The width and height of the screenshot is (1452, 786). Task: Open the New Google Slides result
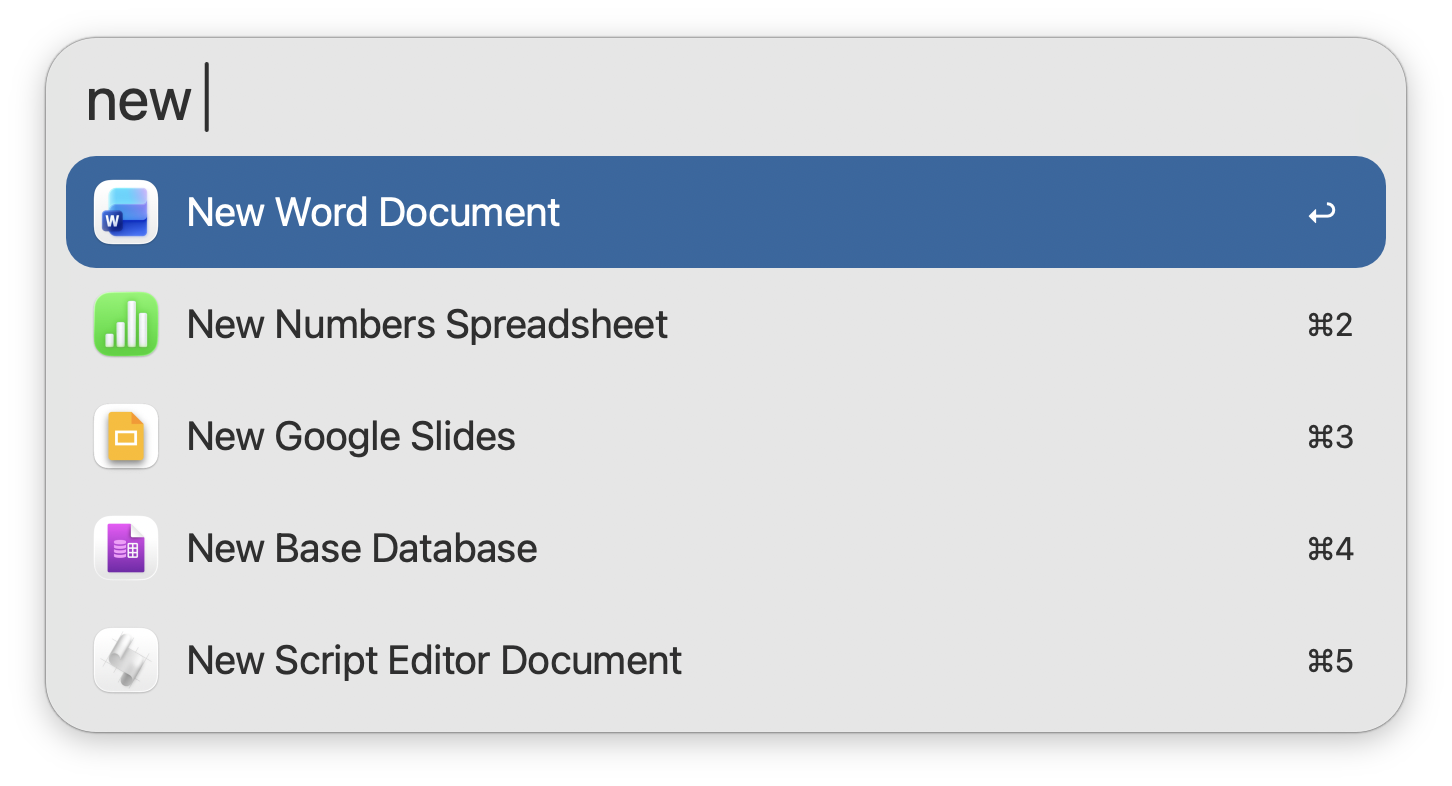[351, 436]
